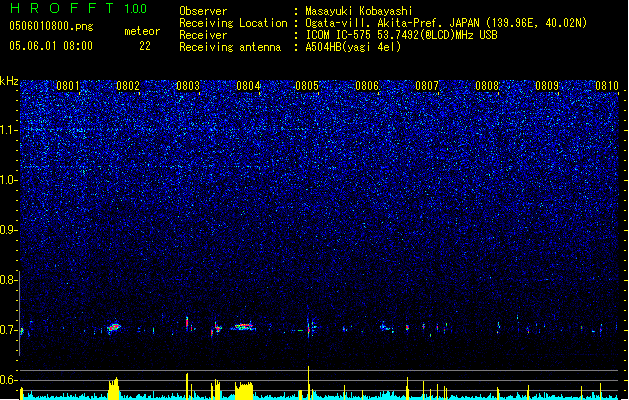This screenshot has height=400, width=629.
Task: Click the 0807 time marker
Action: (427, 86)
